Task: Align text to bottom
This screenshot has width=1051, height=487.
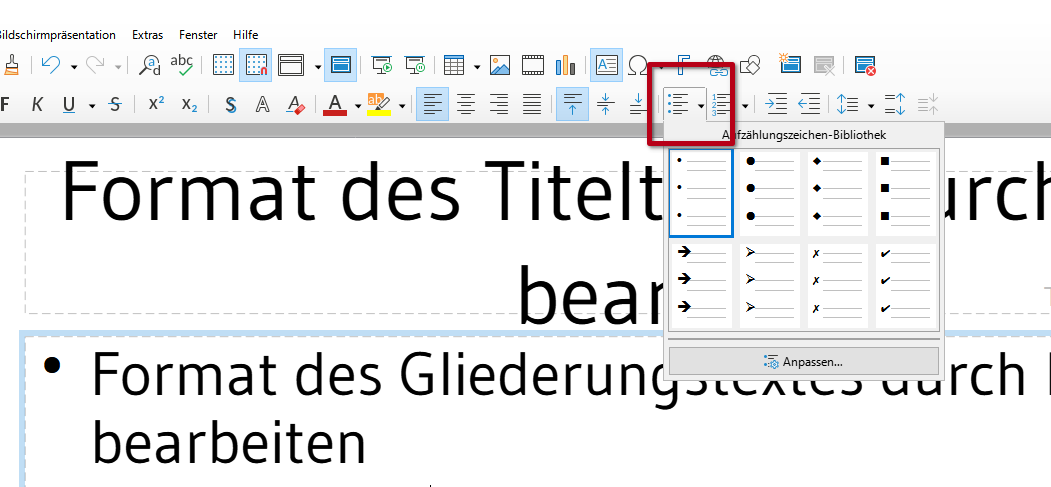Action: [x=637, y=104]
